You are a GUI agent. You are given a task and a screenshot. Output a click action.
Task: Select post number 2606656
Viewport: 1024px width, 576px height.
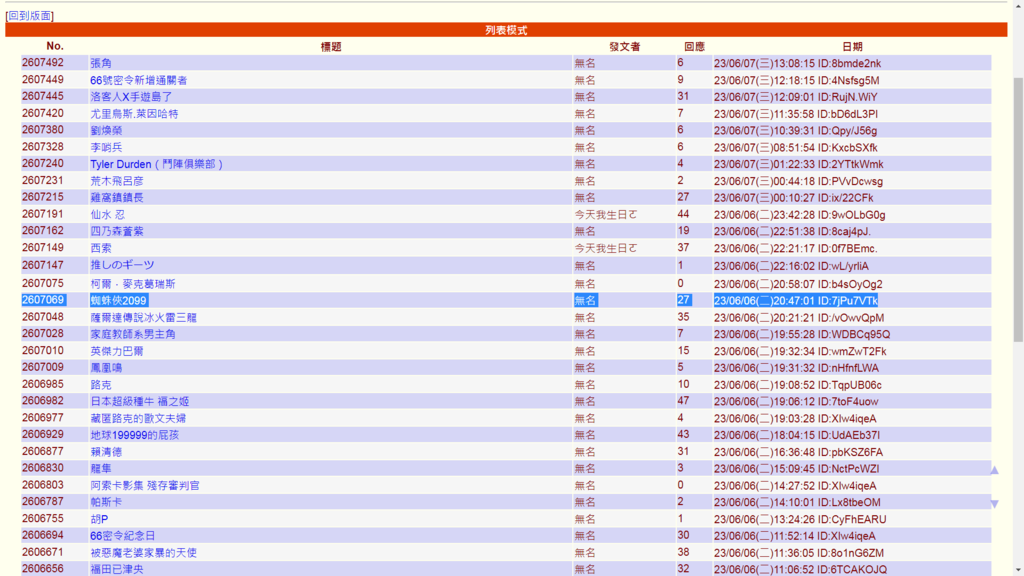42,569
